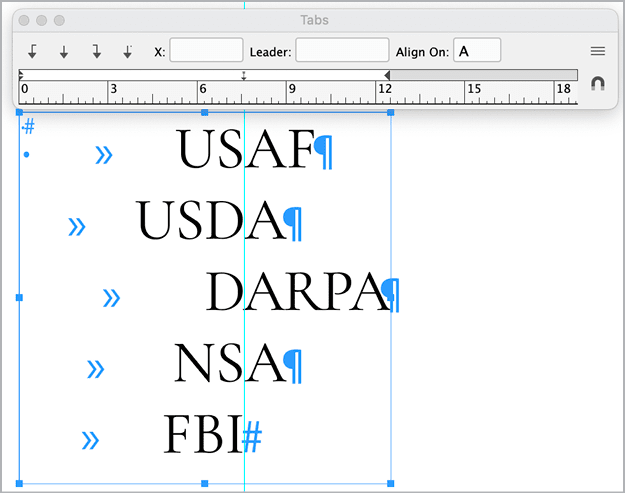
Task: Click the word DARPA in the text frame
Action: click(x=298, y=291)
